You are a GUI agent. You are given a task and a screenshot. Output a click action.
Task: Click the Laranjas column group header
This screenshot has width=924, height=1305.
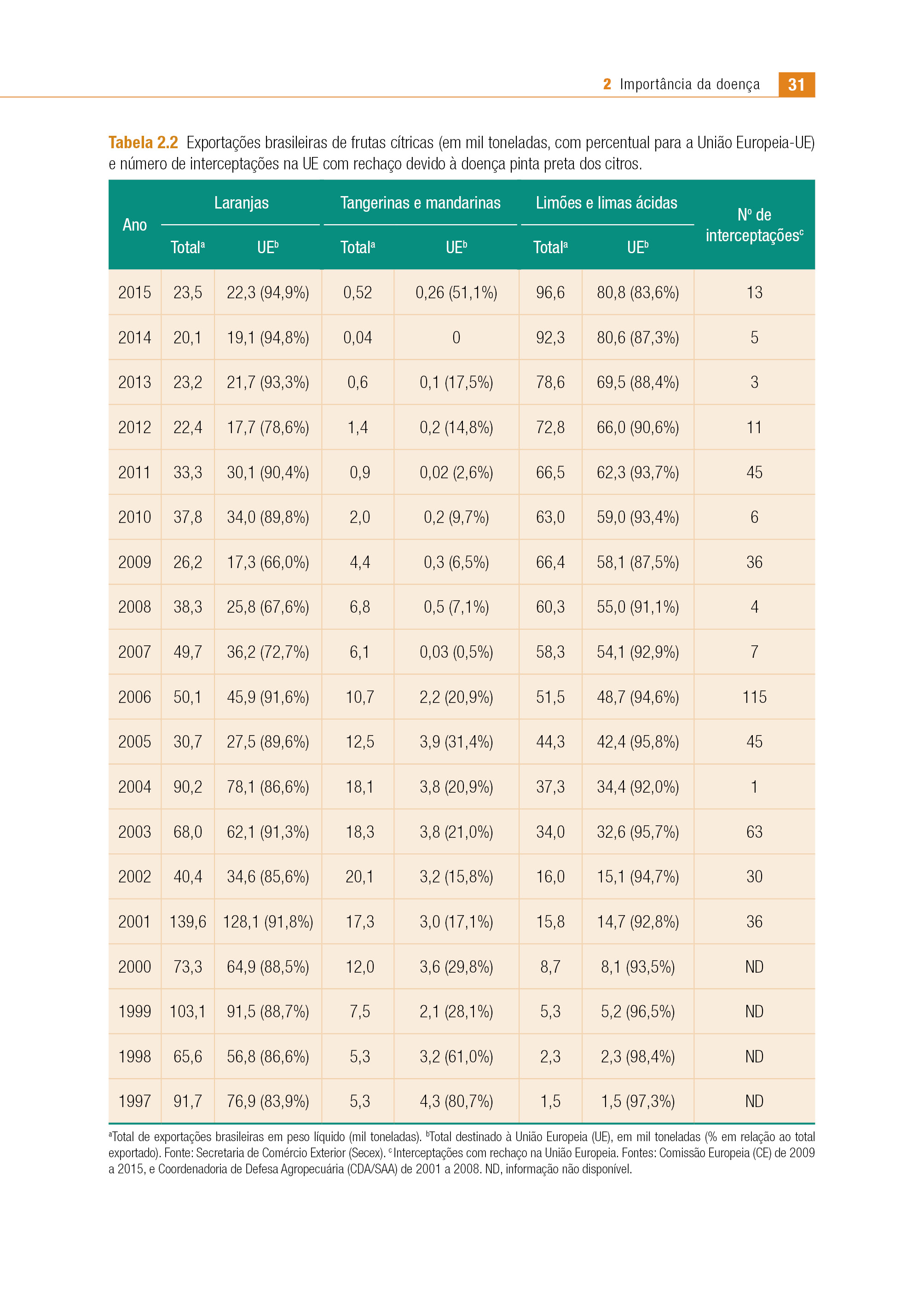tap(241, 203)
